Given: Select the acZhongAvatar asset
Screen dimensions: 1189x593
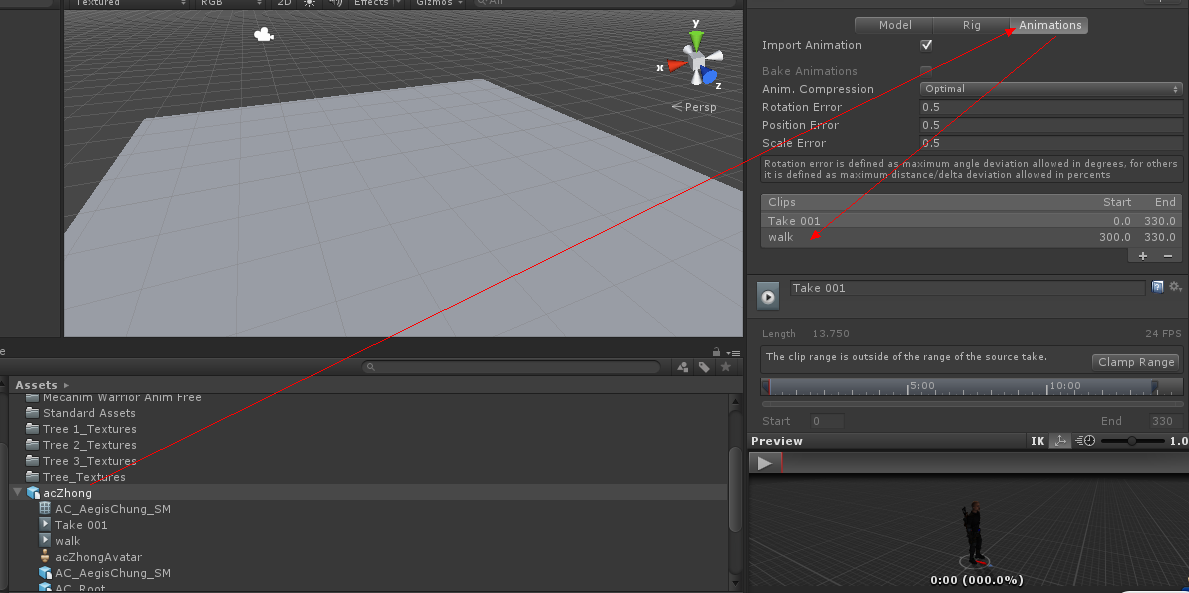Looking at the screenshot, I should point(90,557).
